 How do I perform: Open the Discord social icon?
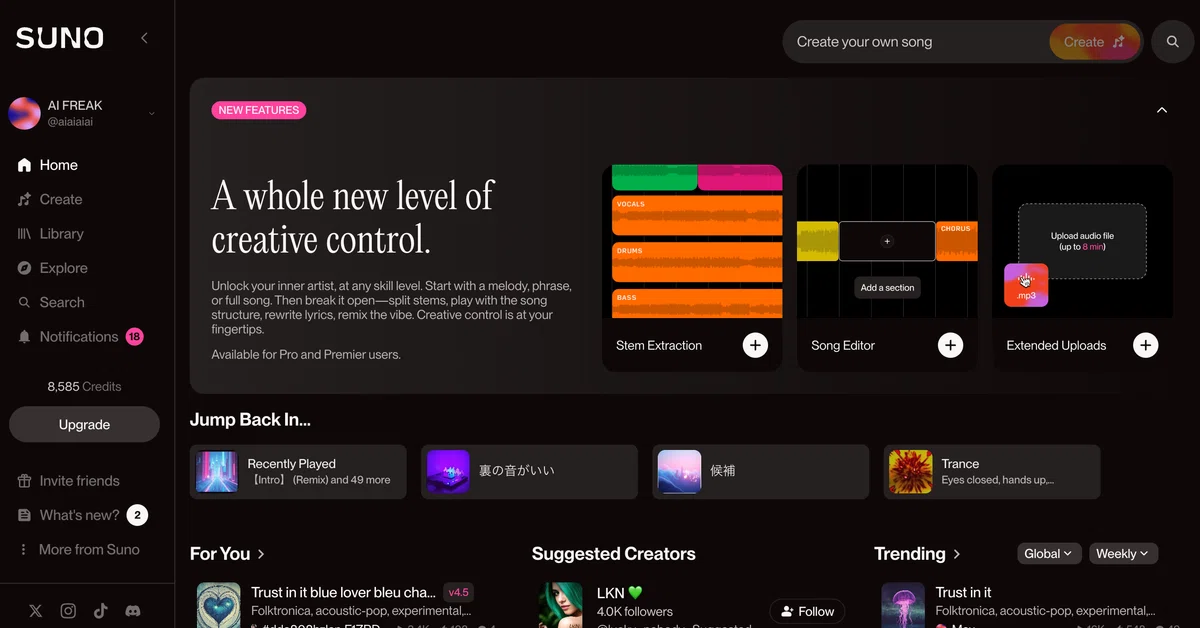point(132,611)
